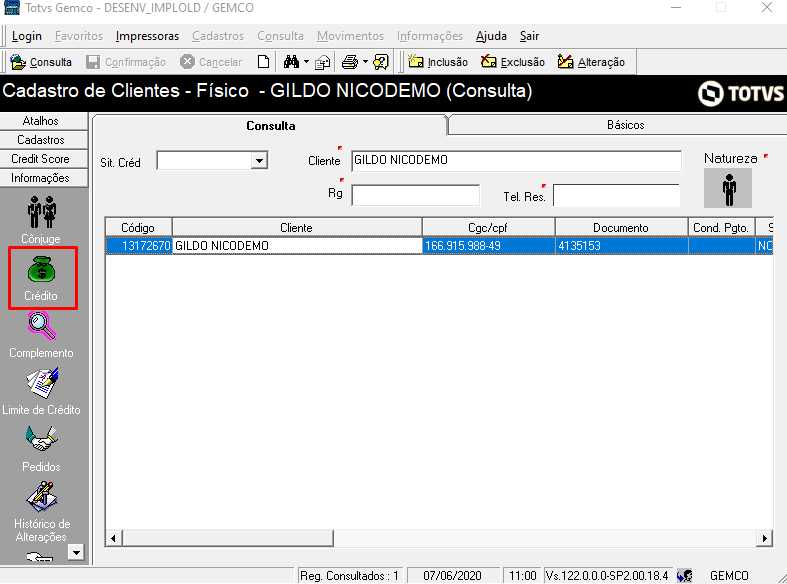Click grid scrollbar right arrow
Image resolution: width=787 pixels, height=584 pixels.
(764, 538)
